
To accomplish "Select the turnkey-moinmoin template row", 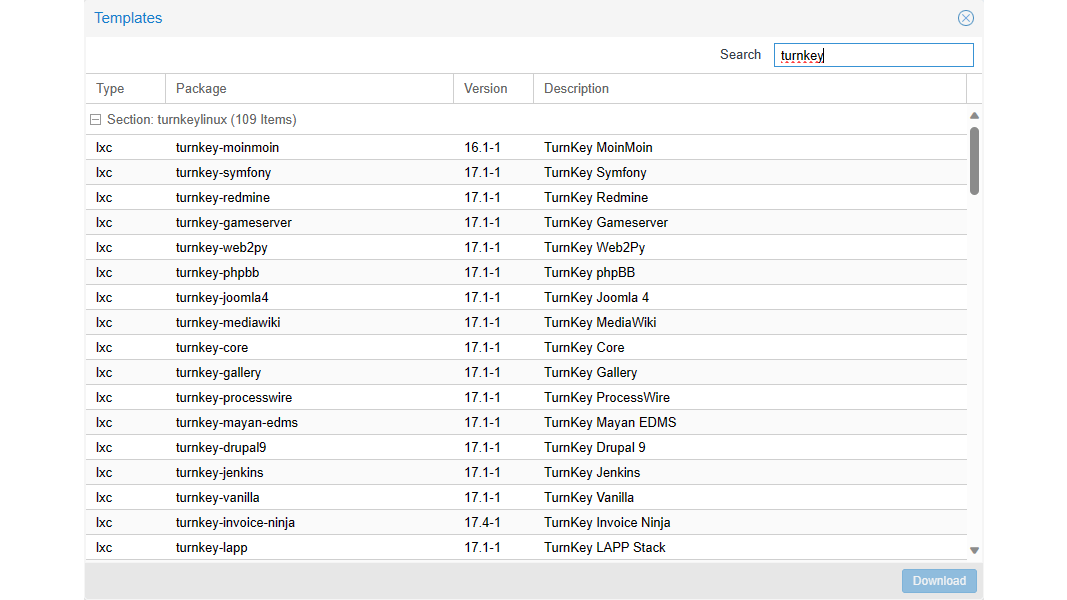I will pyautogui.click(x=227, y=148).
